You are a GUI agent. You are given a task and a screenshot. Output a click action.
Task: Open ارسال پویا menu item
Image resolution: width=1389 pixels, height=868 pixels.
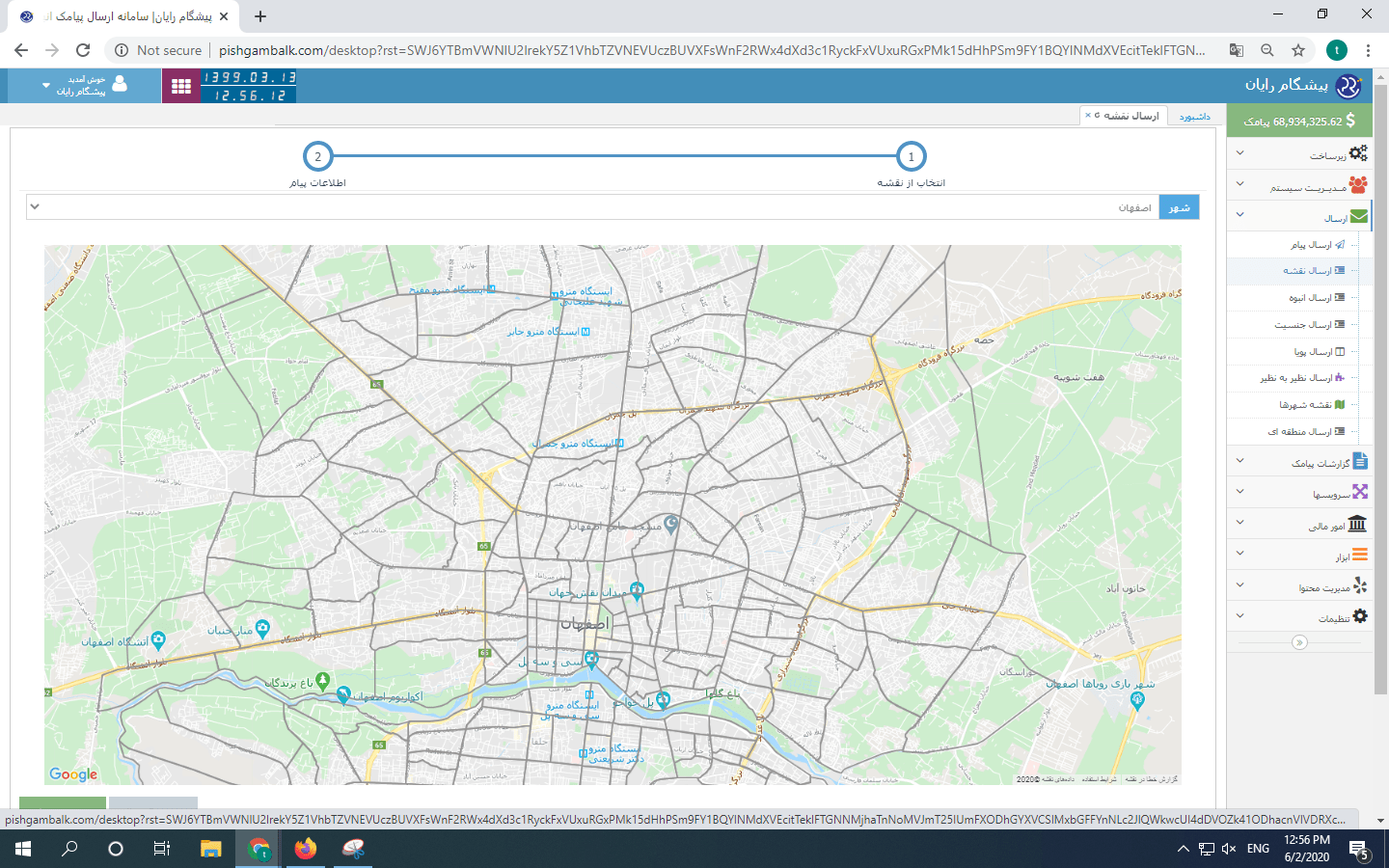[x=1319, y=352]
